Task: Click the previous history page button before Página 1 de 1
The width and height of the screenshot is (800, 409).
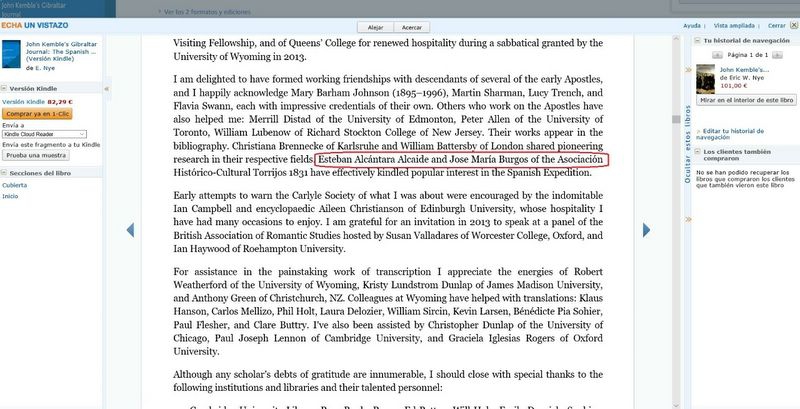Action: [717, 55]
